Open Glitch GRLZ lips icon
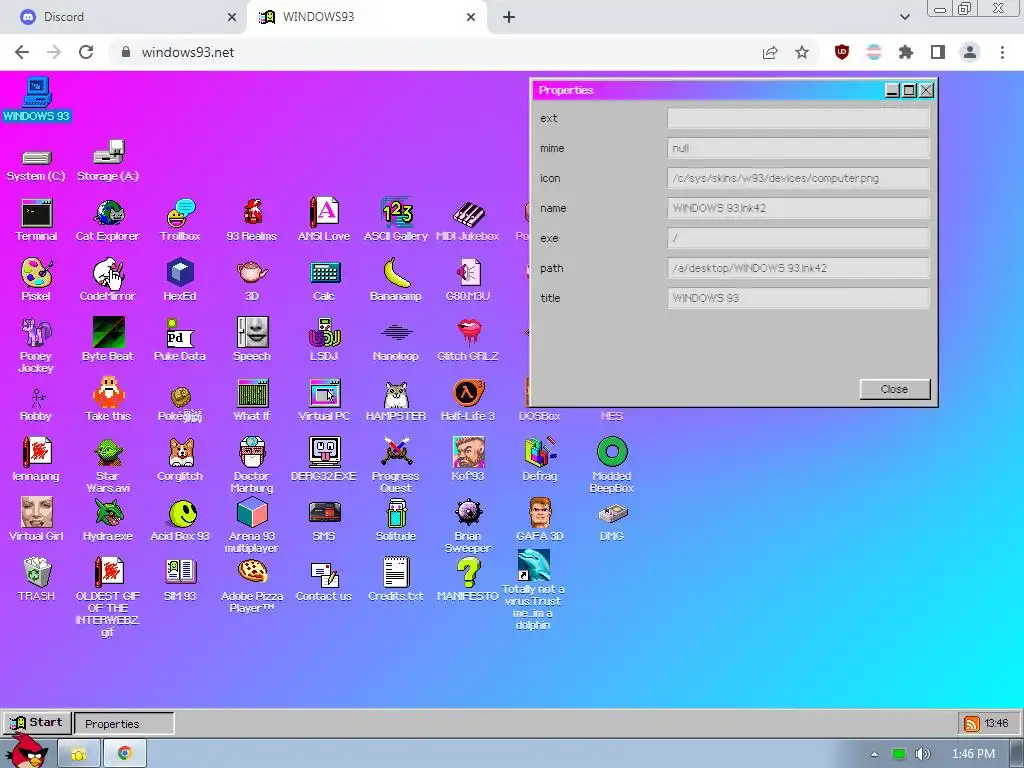The width and height of the screenshot is (1024, 768). click(468, 339)
